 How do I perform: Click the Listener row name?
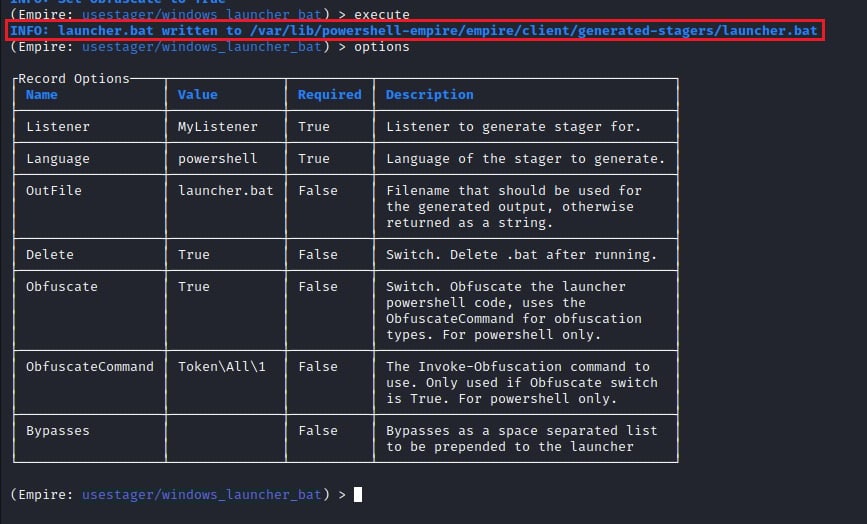(58, 127)
